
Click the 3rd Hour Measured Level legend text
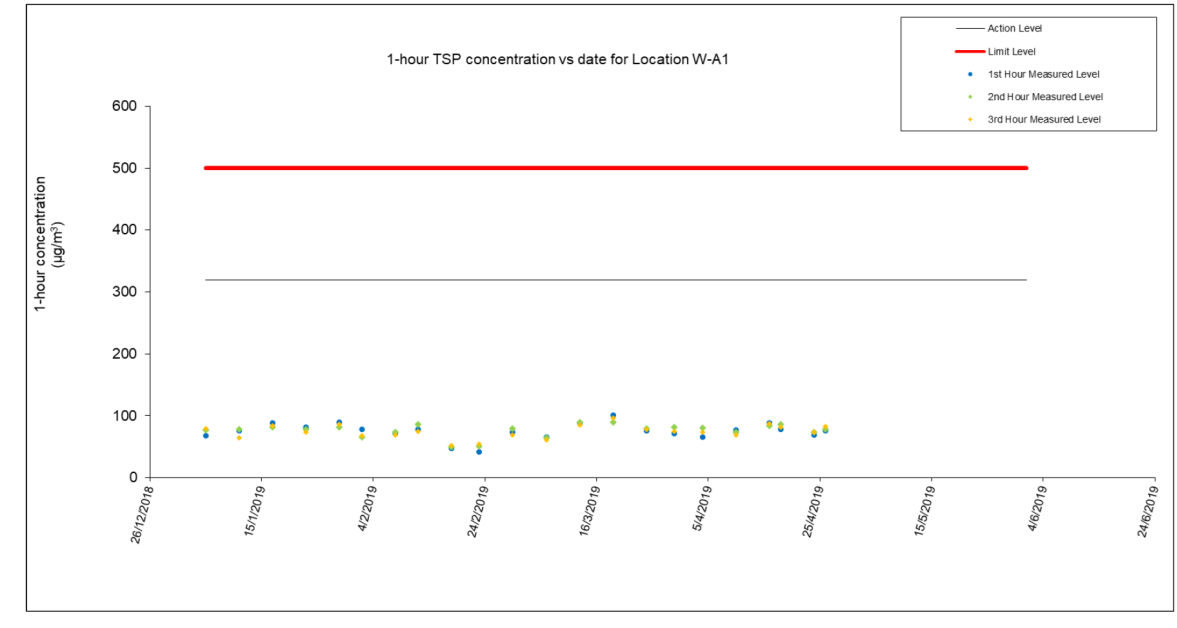(x=1044, y=119)
